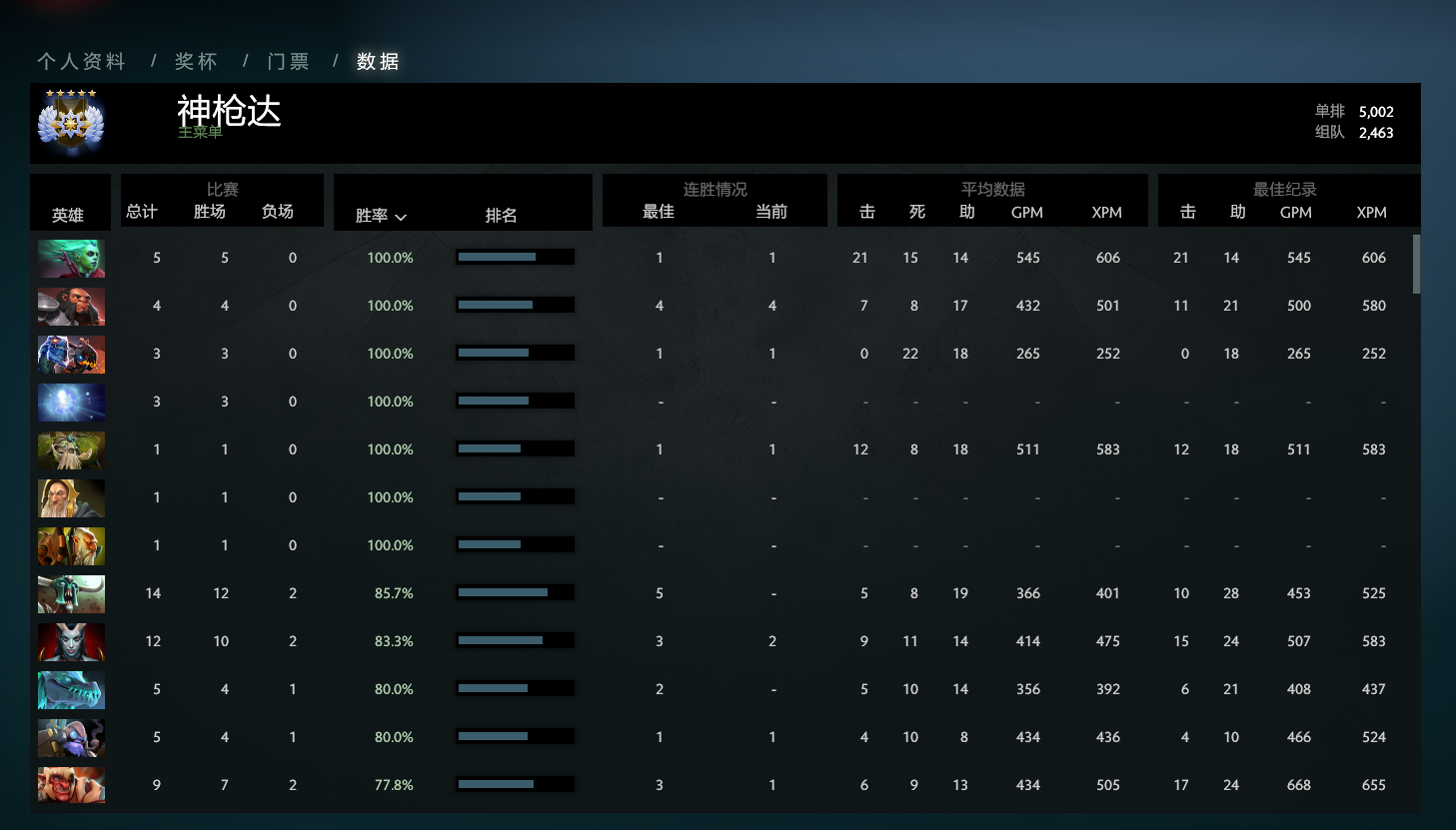Select the Jakiro two-headed dragon portrait
1456x830 pixels.
tap(71, 354)
